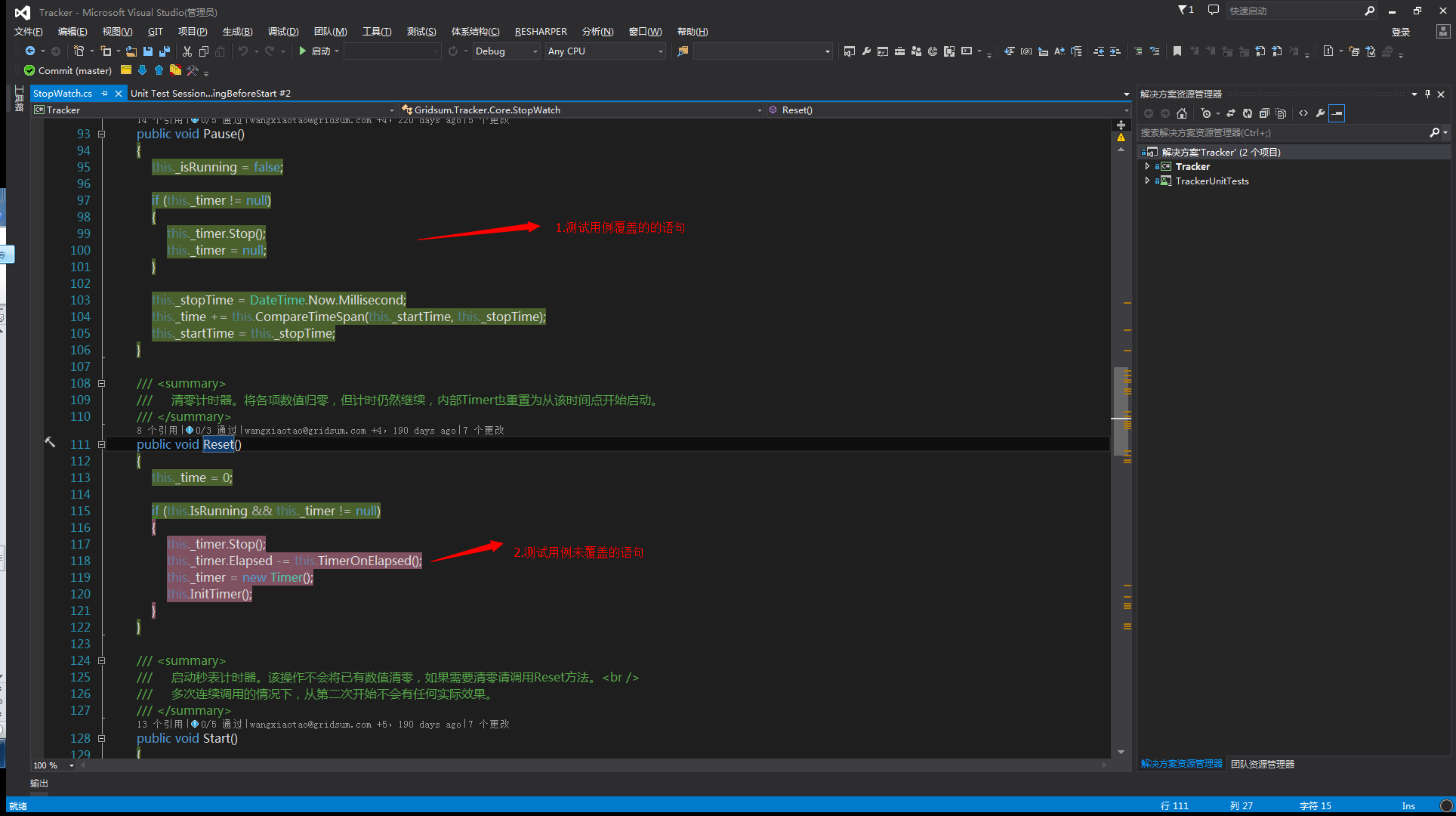The height and width of the screenshot is (816, 1456).
Task: Close the StopWatch.cs tab
Action: click(x=119, y=94)
